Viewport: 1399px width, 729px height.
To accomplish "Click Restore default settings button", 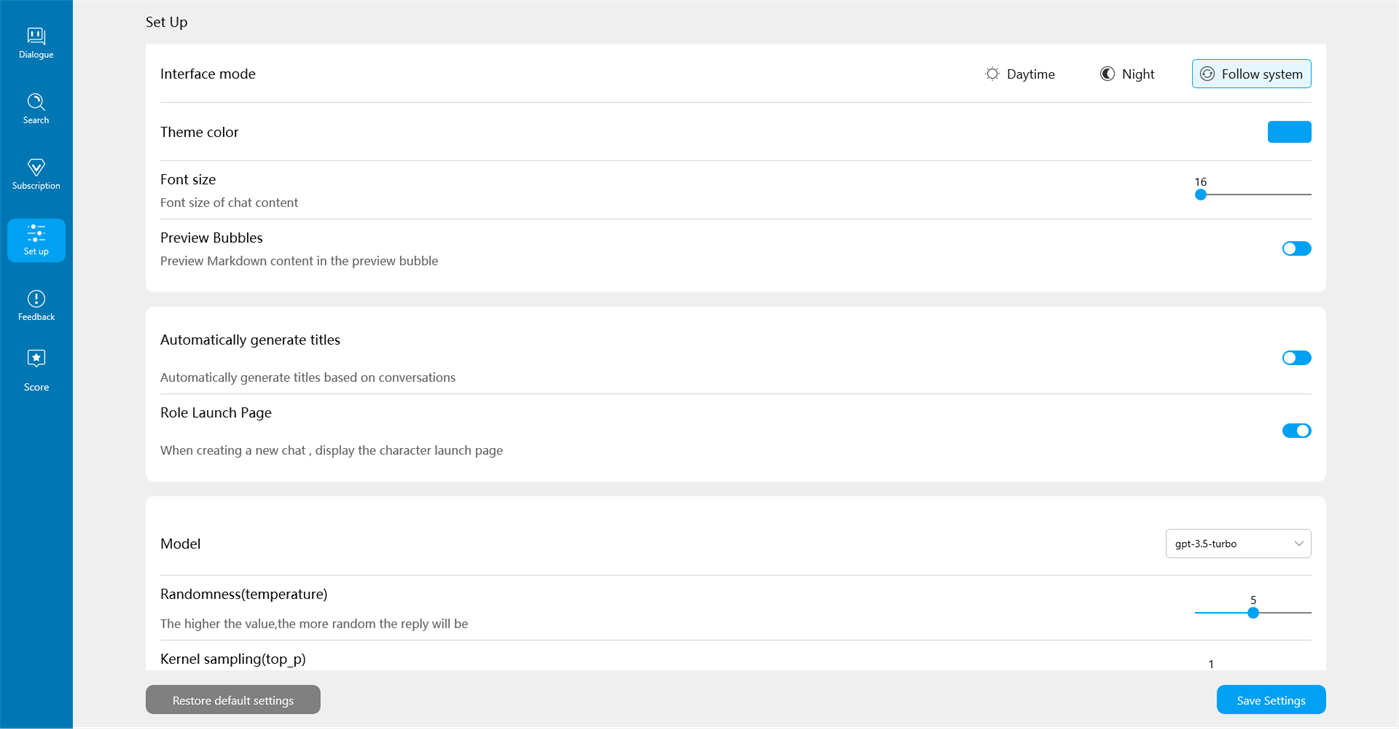I will 233,700.
